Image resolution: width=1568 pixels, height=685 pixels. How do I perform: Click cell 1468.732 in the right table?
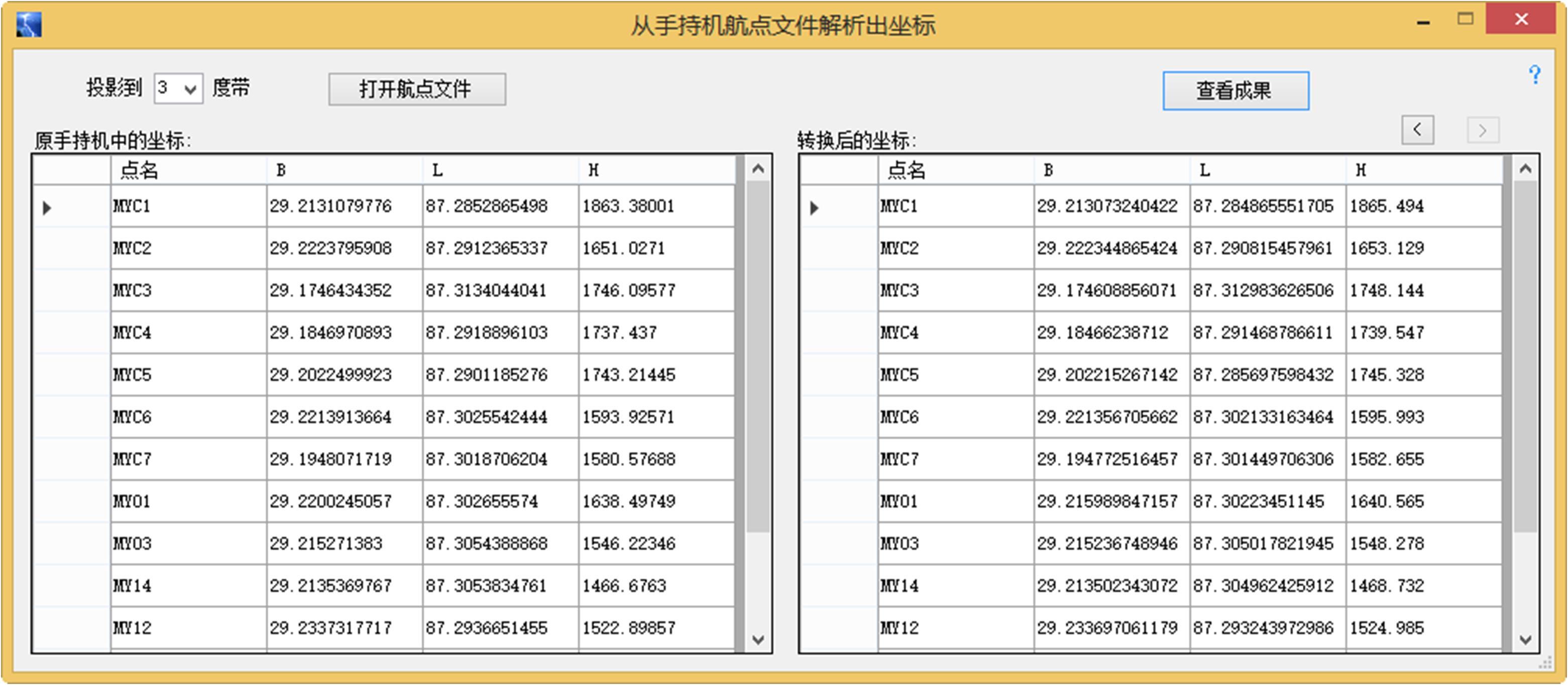[1424, 586]
